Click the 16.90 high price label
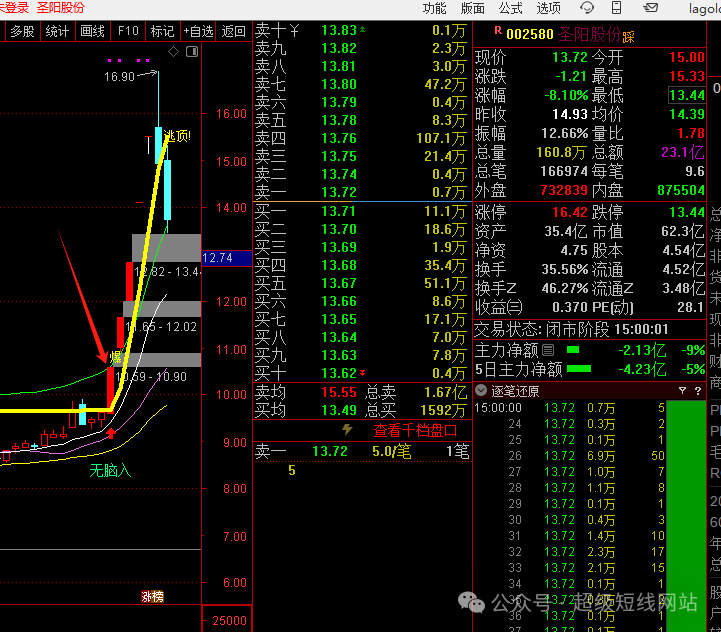This screenshot has height=632, width=721. [x=119, y=76]
